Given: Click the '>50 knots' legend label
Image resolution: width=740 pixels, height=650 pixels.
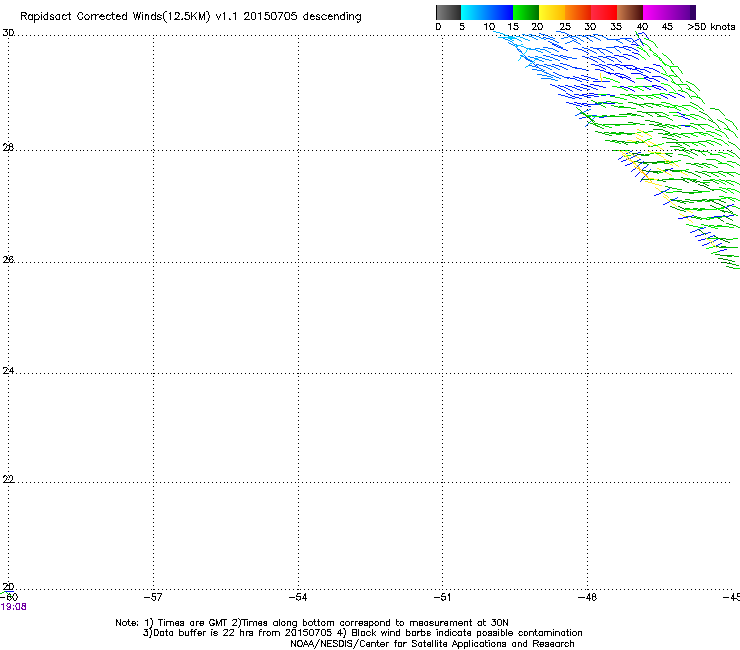Looking at the screenshot, I should pyautogui.click(x=711, y=26).
